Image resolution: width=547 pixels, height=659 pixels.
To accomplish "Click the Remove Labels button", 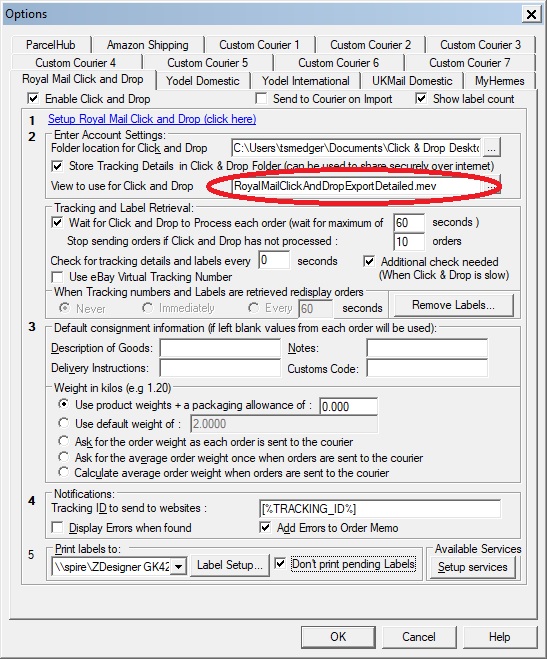I will tap(453, 305).
